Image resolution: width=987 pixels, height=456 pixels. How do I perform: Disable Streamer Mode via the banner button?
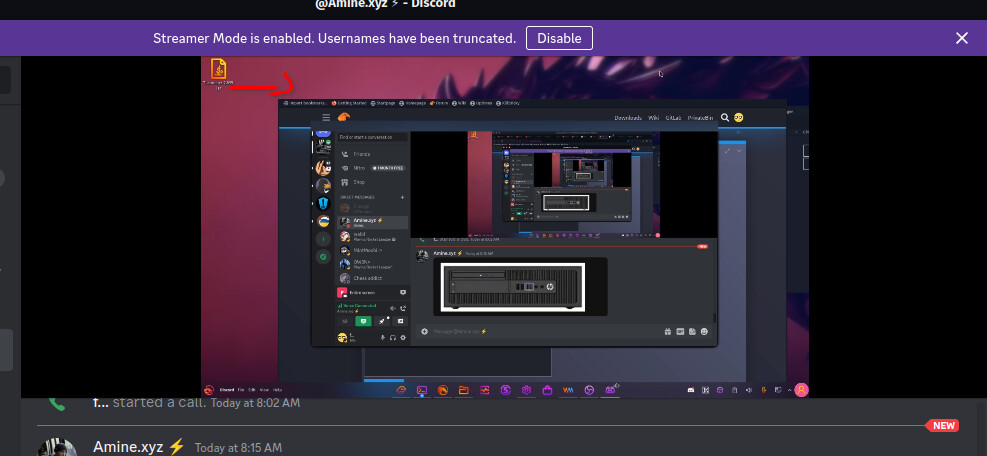tap(559, 38)
